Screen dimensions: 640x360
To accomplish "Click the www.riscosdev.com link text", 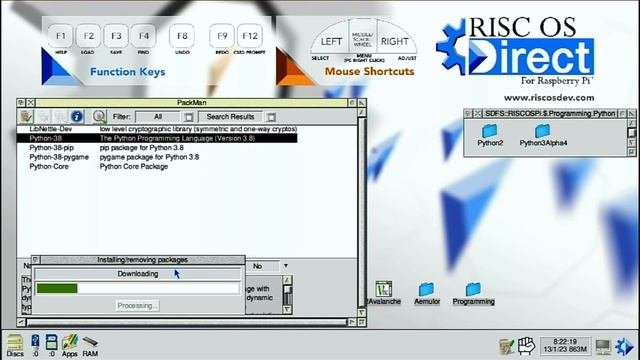I will [x=549, y=98].
